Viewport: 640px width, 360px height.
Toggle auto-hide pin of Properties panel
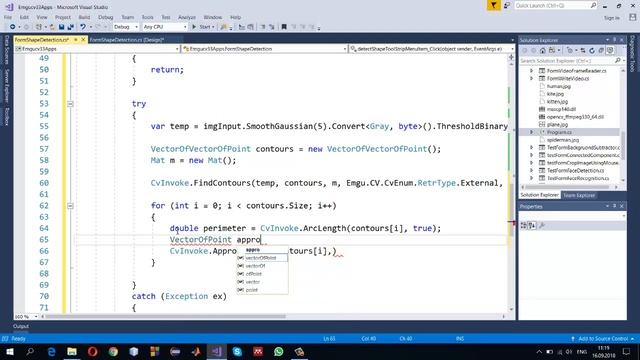tap(614, 206)
